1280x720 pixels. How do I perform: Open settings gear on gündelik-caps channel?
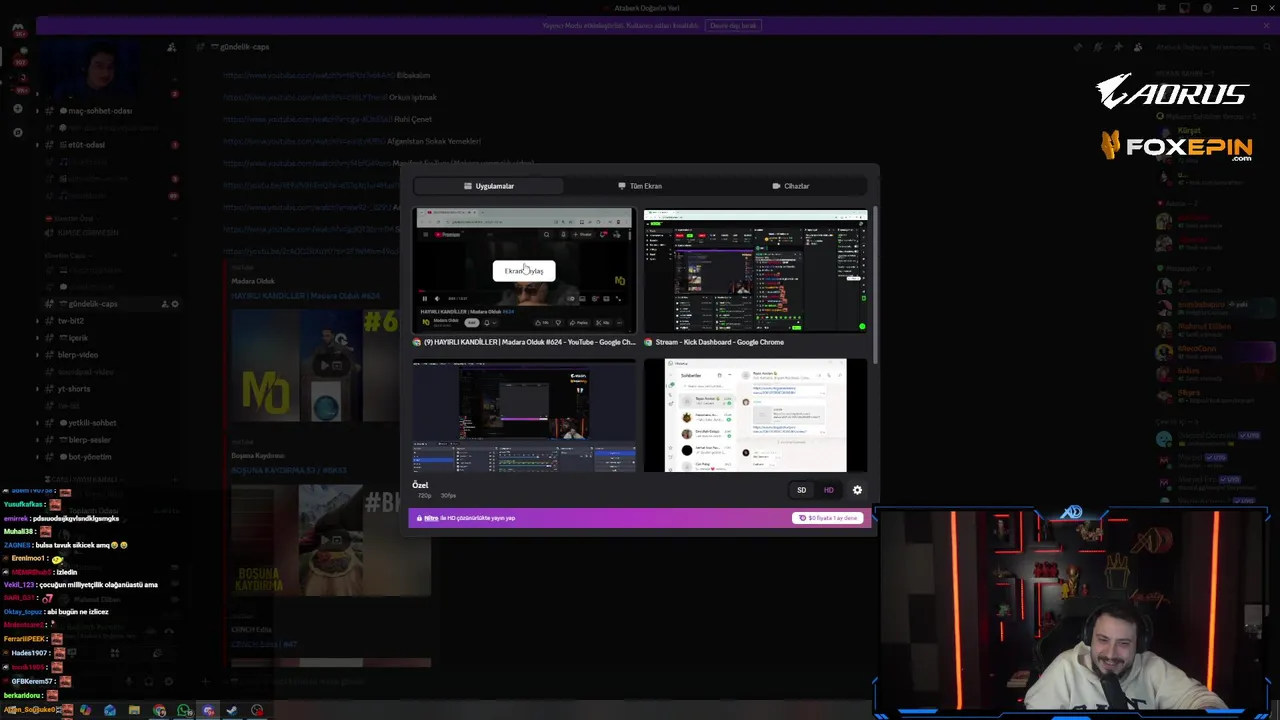pyautogui.click(x=175, y=304)
